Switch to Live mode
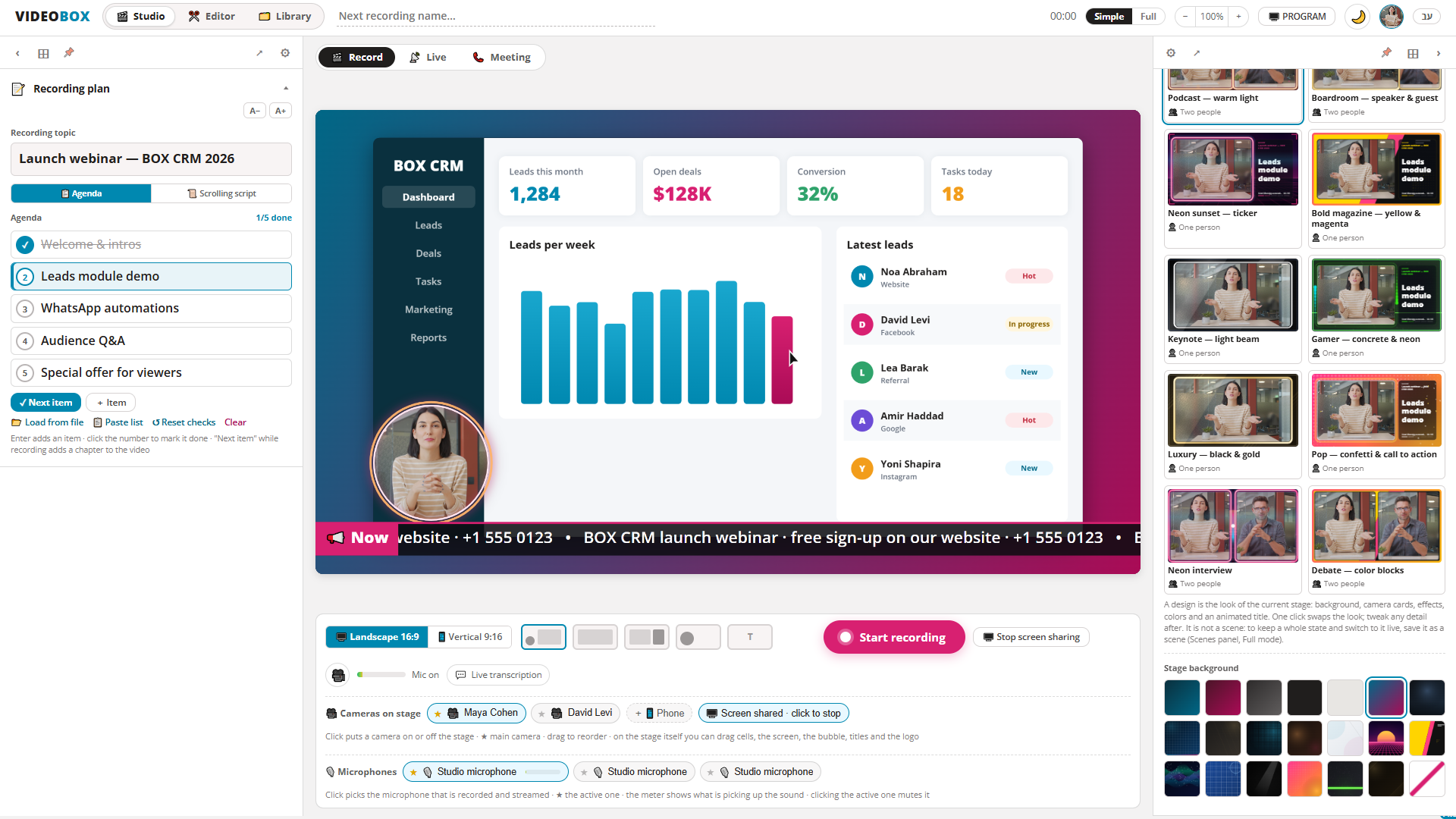The height and width of the screenshot is (819, 1456). [x=428, y=57]
